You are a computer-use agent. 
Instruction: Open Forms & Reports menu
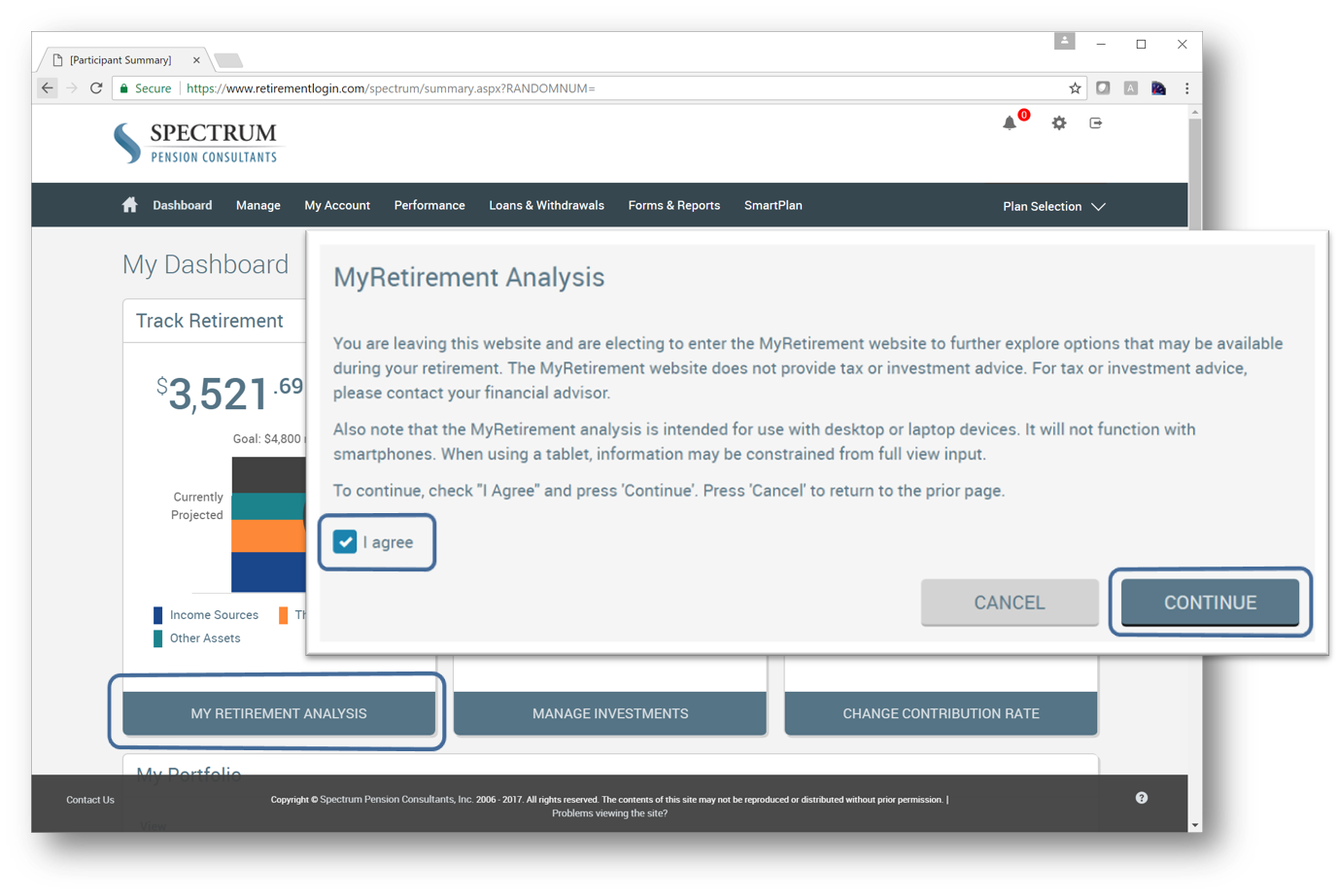point(673,205)
